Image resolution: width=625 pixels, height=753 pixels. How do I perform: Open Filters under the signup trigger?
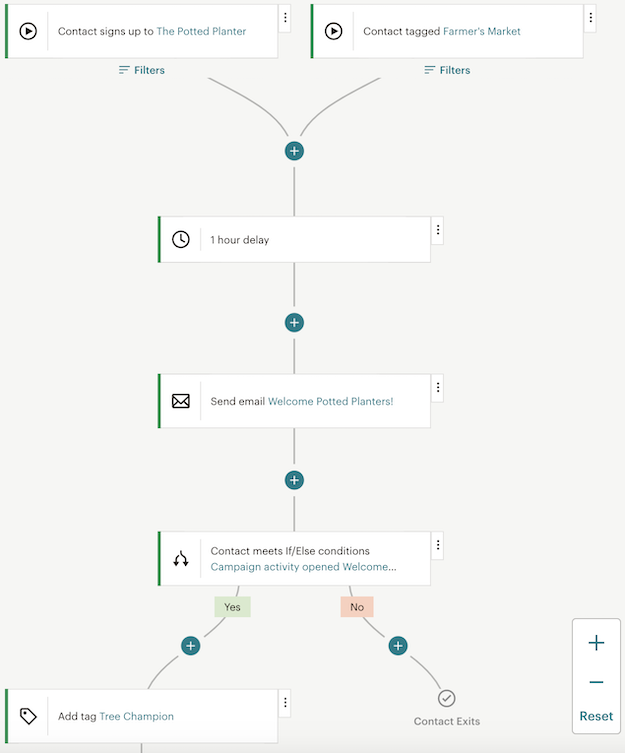[x=141, y=70]
